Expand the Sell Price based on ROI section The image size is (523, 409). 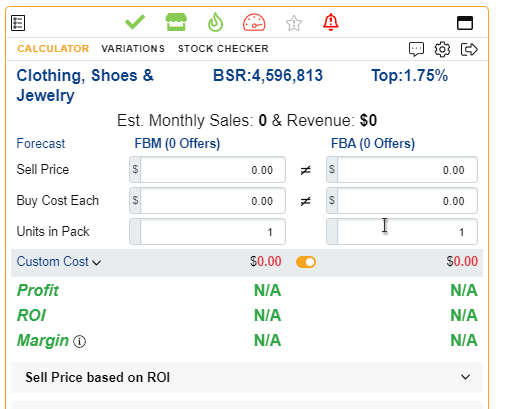(247, 377)
